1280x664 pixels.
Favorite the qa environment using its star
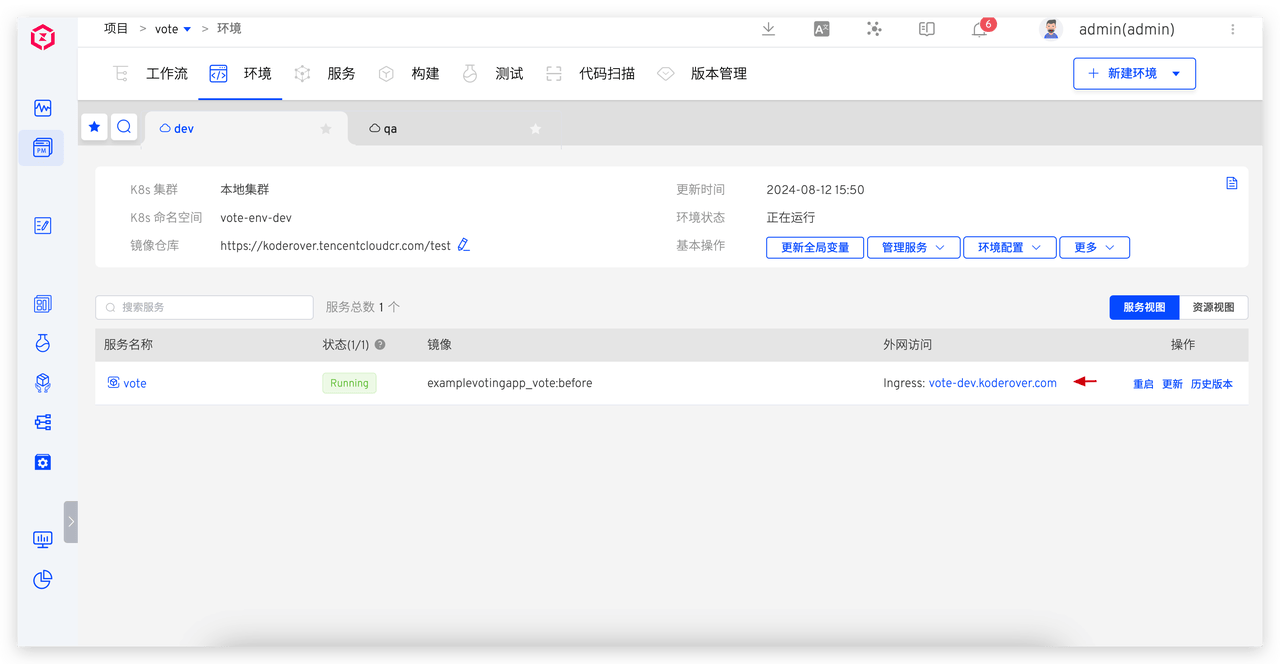535,128
